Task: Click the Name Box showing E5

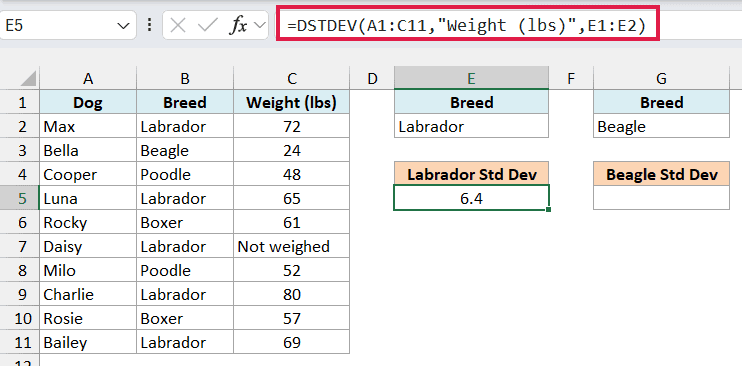Action: pos(68,26)
